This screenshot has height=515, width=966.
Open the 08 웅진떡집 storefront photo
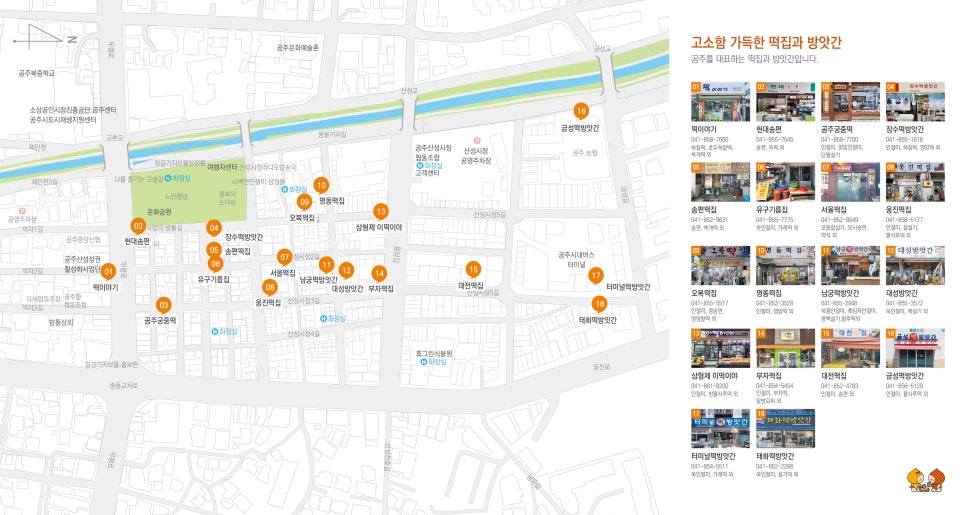915,182
